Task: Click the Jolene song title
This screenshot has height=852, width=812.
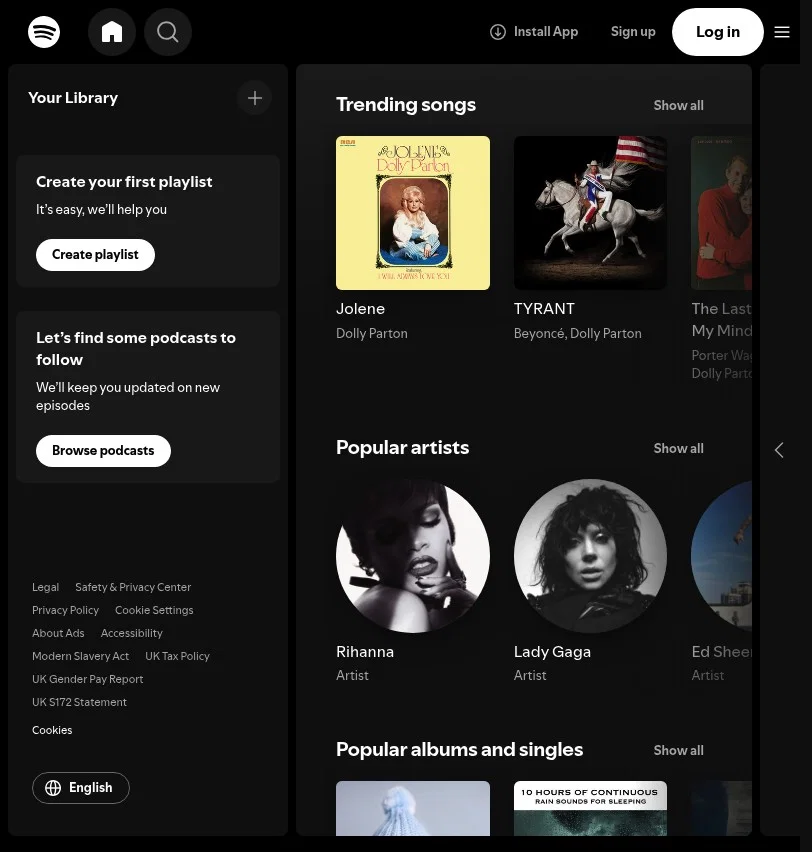Action: [360, 309]
